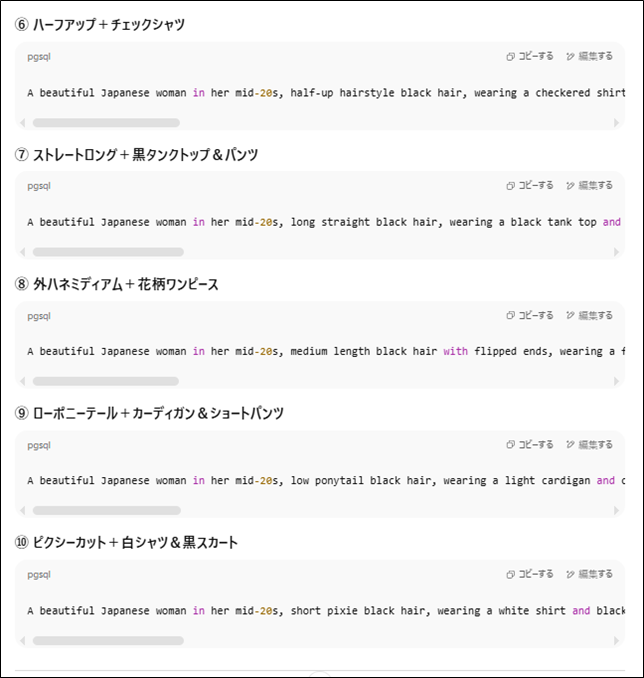Click right scroll arrow in tank top block
This screenshot has width=644, height=678.
tap(616, 252)
